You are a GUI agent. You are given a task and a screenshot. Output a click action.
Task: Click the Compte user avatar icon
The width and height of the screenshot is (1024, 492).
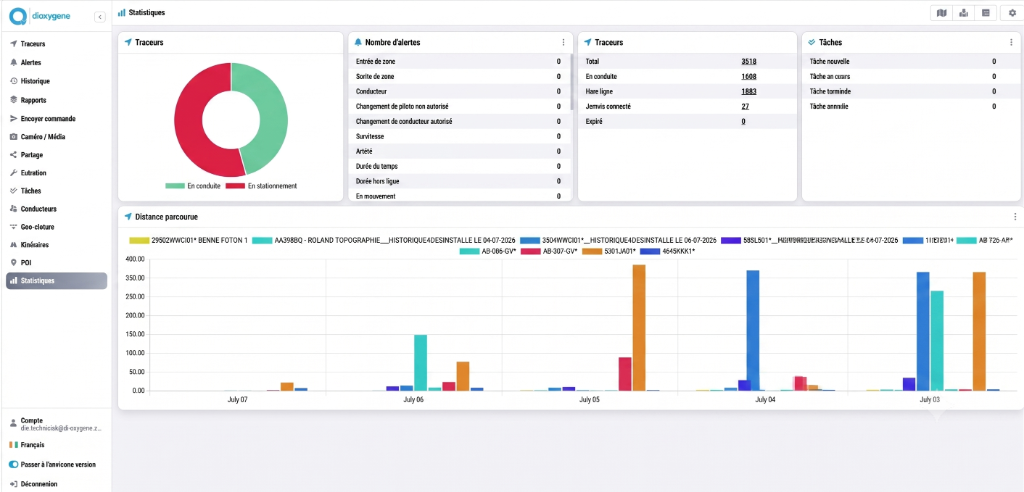point(13,423)
